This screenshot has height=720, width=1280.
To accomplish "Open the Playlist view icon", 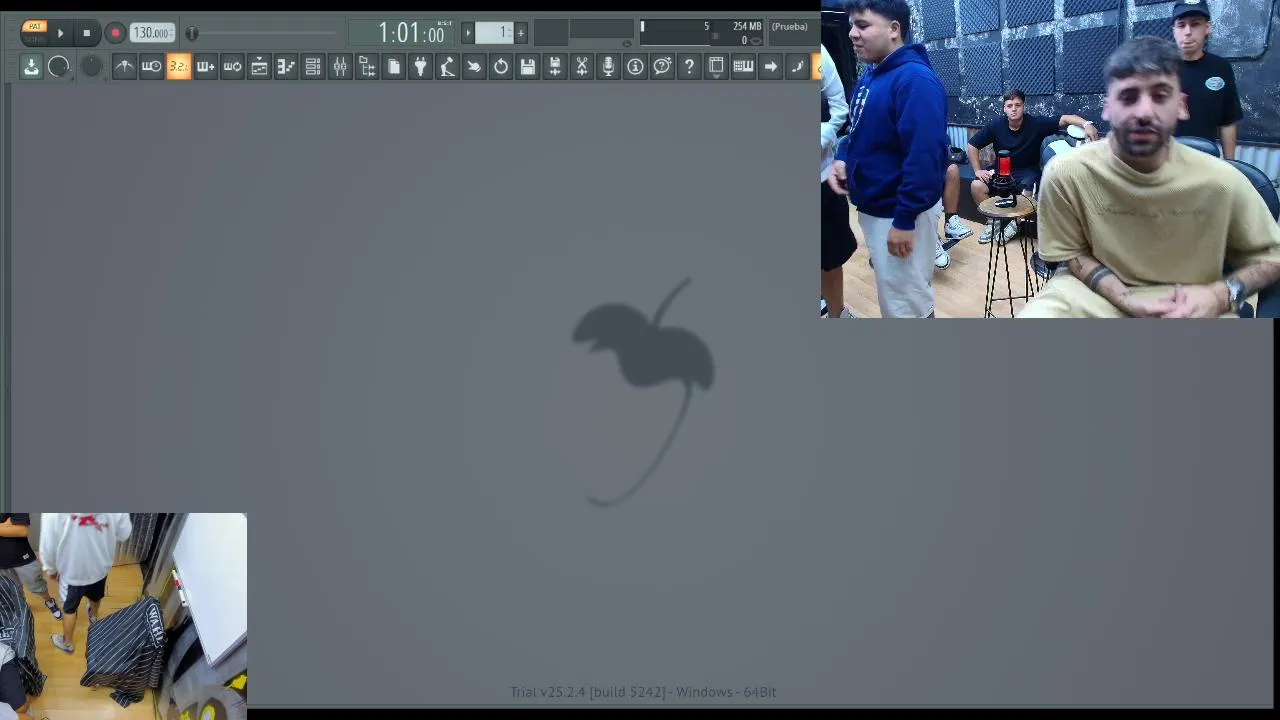I will click(x=259, y=66).
